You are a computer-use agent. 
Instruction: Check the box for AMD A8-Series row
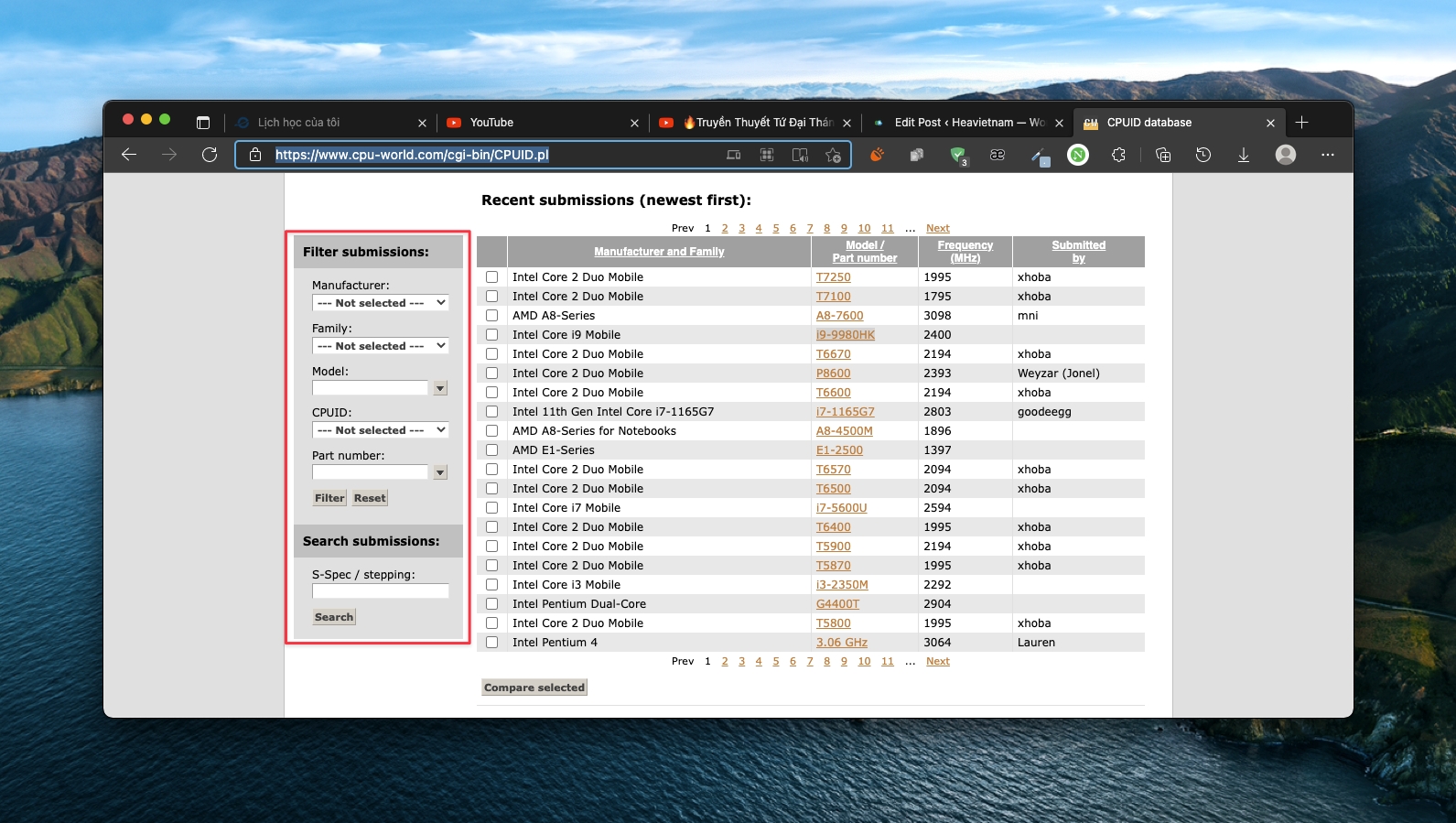pyautogui.click(x=492, y=316)
